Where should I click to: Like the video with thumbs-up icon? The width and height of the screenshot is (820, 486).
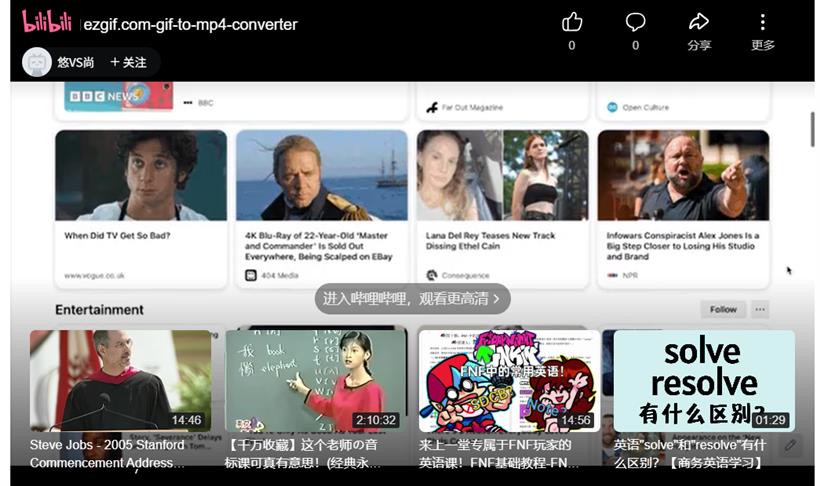tap(572, 22)
